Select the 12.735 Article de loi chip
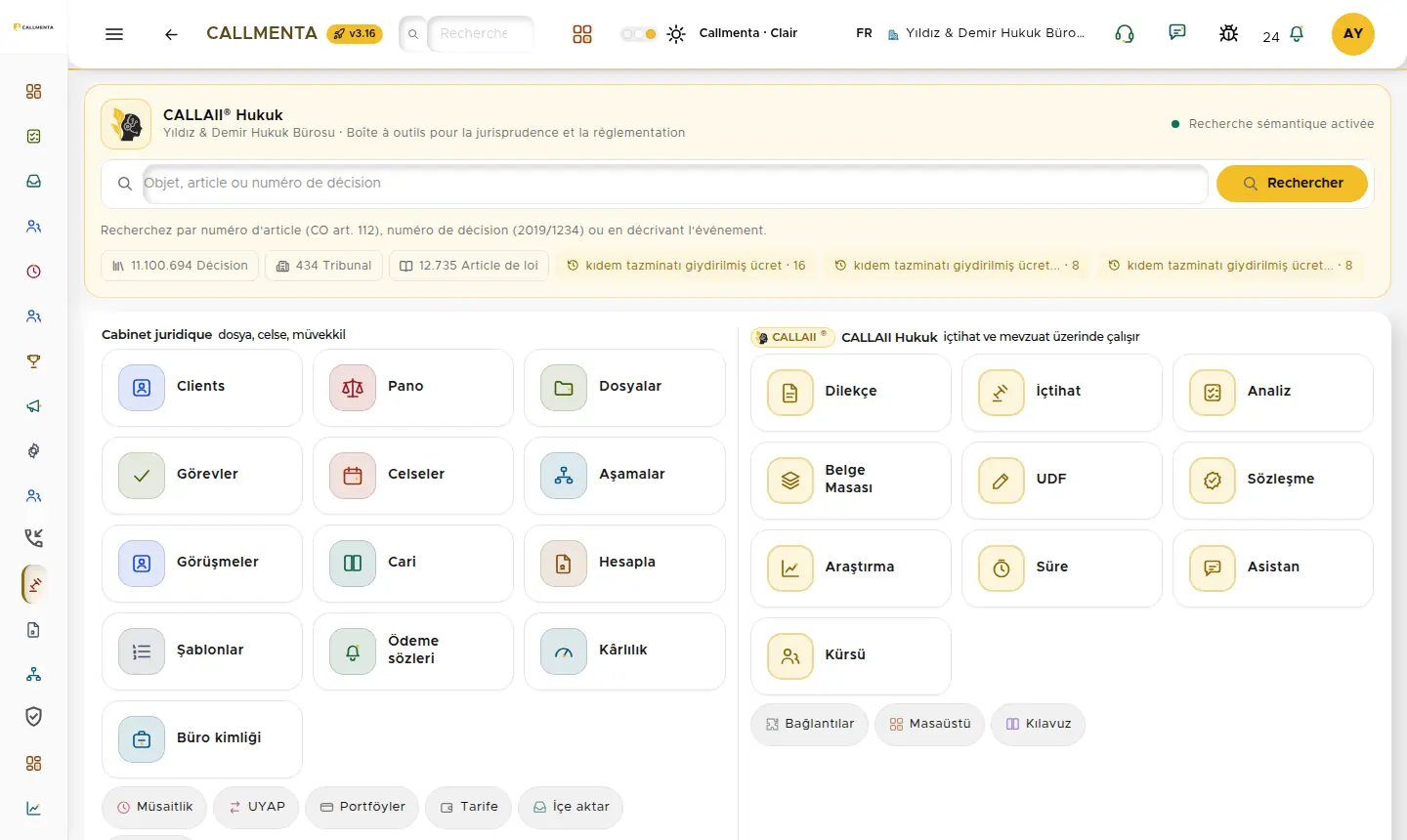Image resolution: width=1407 pixels, height=840 pixels. click(x=469, y=266)
